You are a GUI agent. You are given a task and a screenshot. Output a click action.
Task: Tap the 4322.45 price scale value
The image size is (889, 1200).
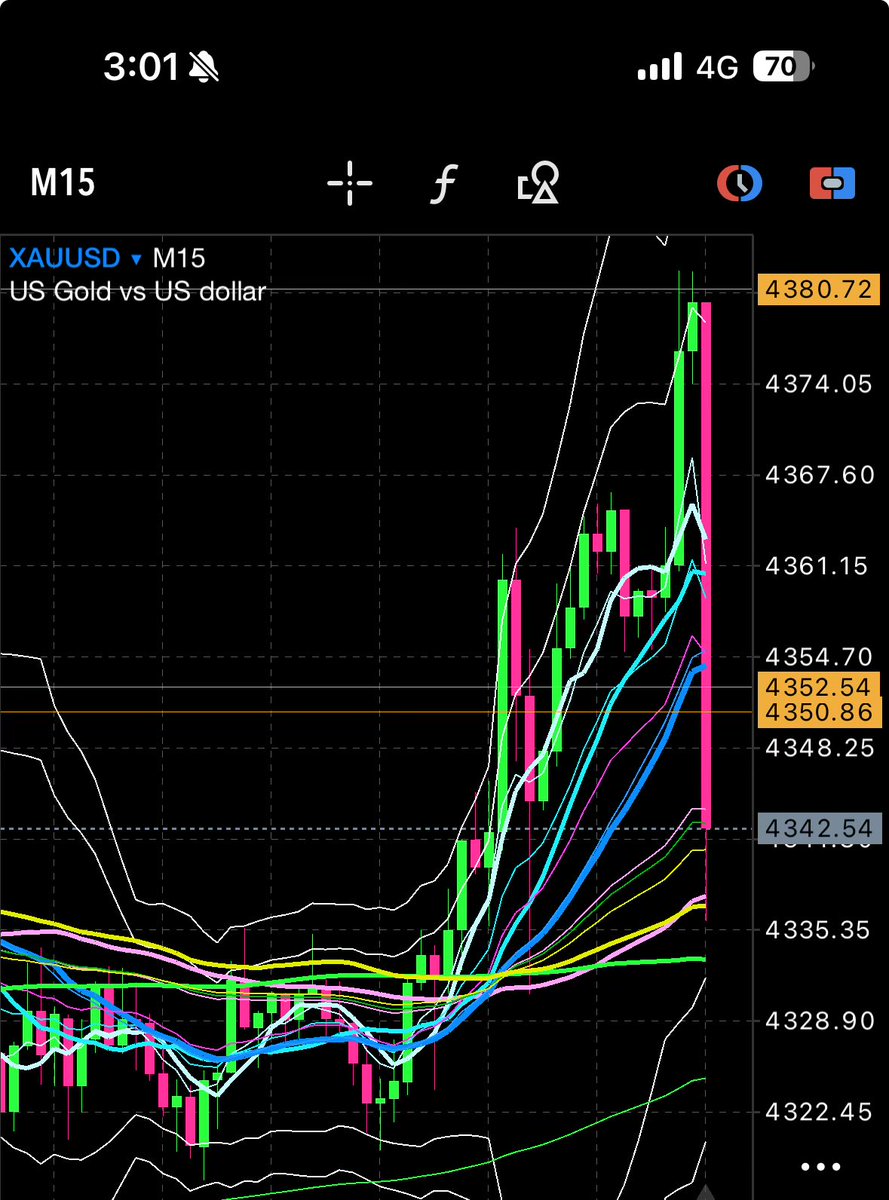[x=819, y=1113]
